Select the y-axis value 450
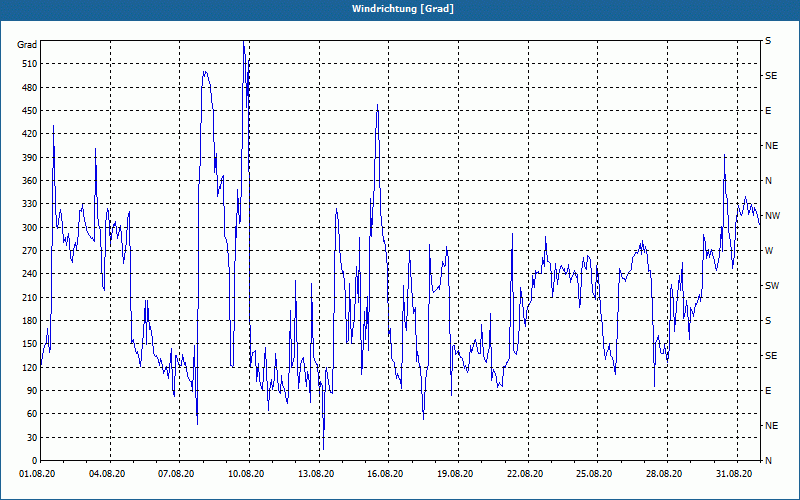The image size is (800, 500). coord(30,111)
